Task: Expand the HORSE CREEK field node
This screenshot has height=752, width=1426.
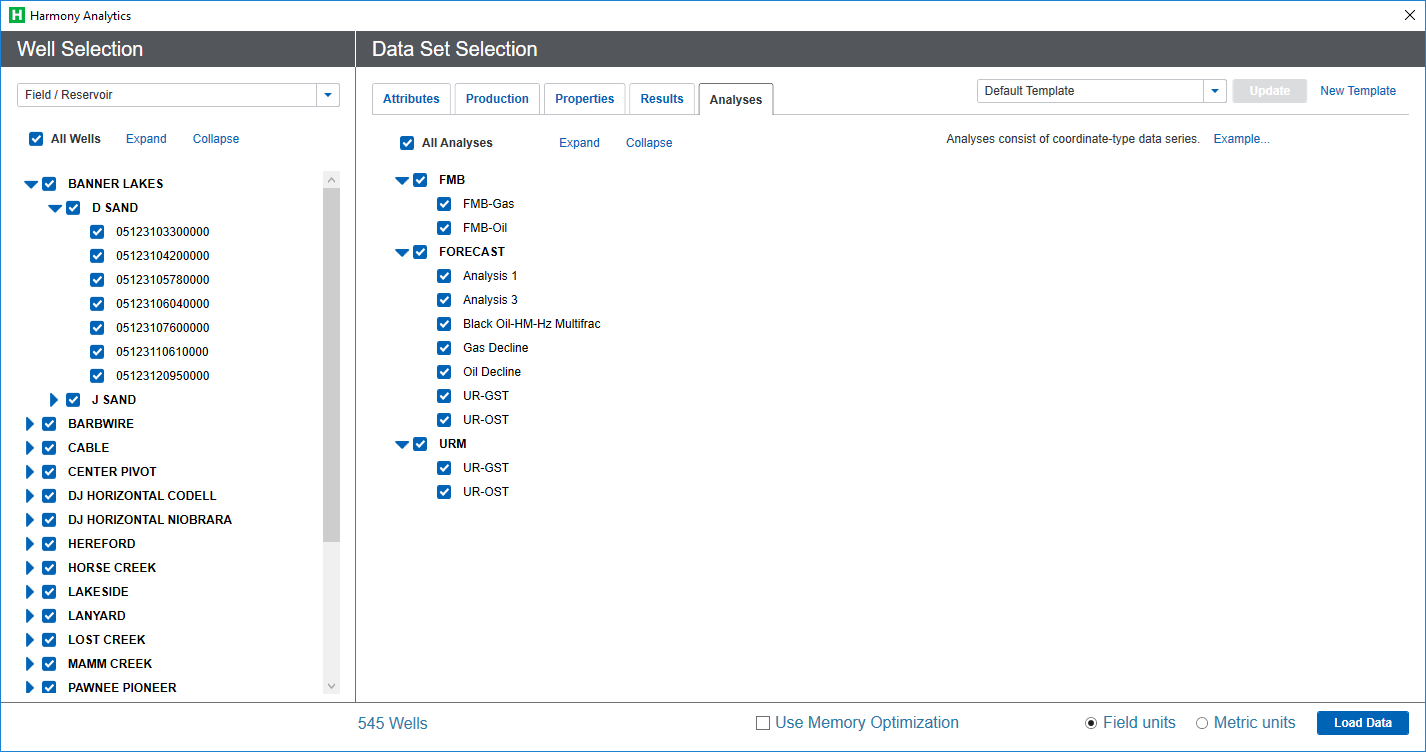Action: coord(30,568)
